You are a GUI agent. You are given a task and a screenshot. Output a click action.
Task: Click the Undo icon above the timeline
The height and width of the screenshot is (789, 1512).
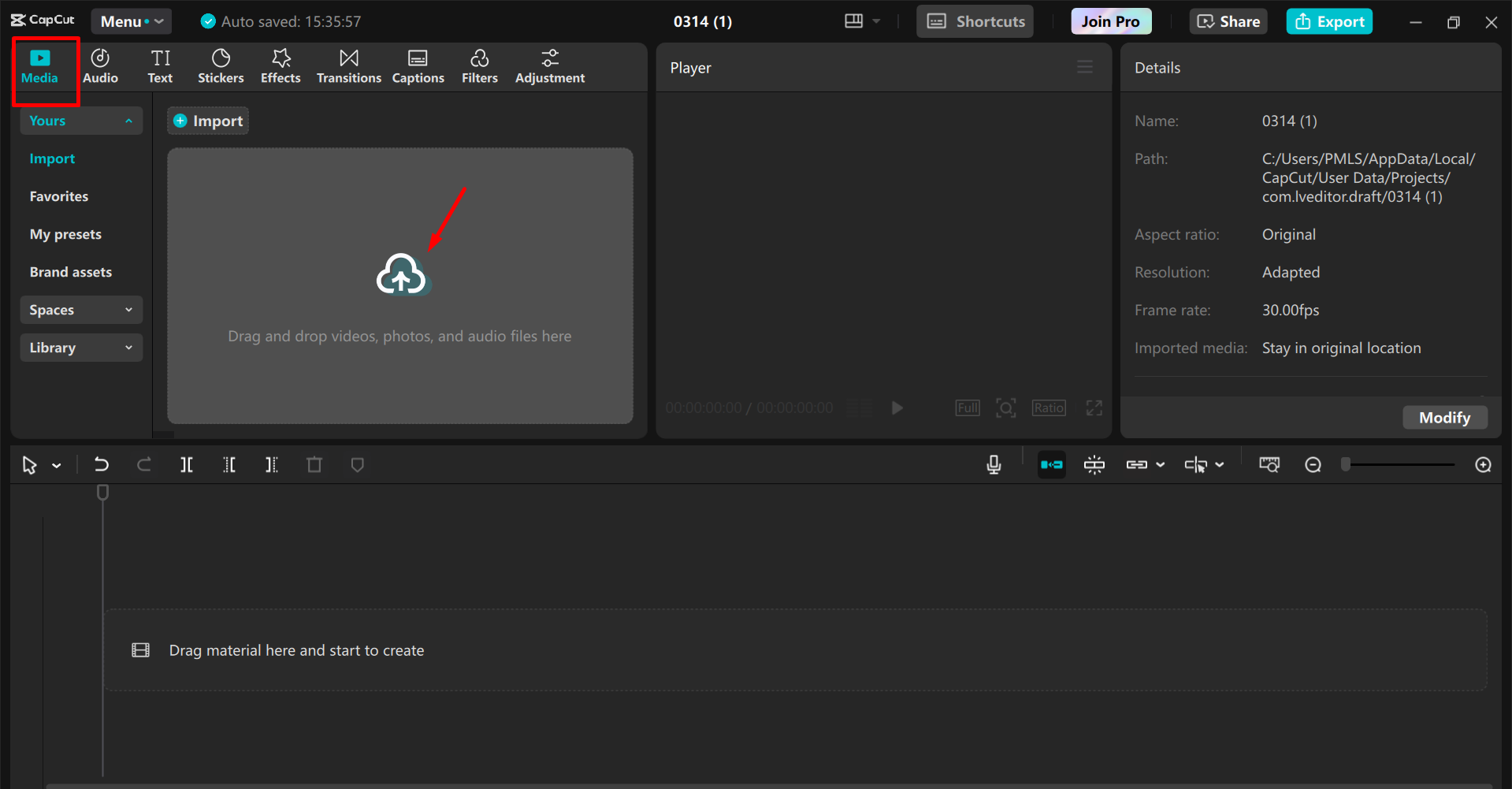(x=102, y=464)
